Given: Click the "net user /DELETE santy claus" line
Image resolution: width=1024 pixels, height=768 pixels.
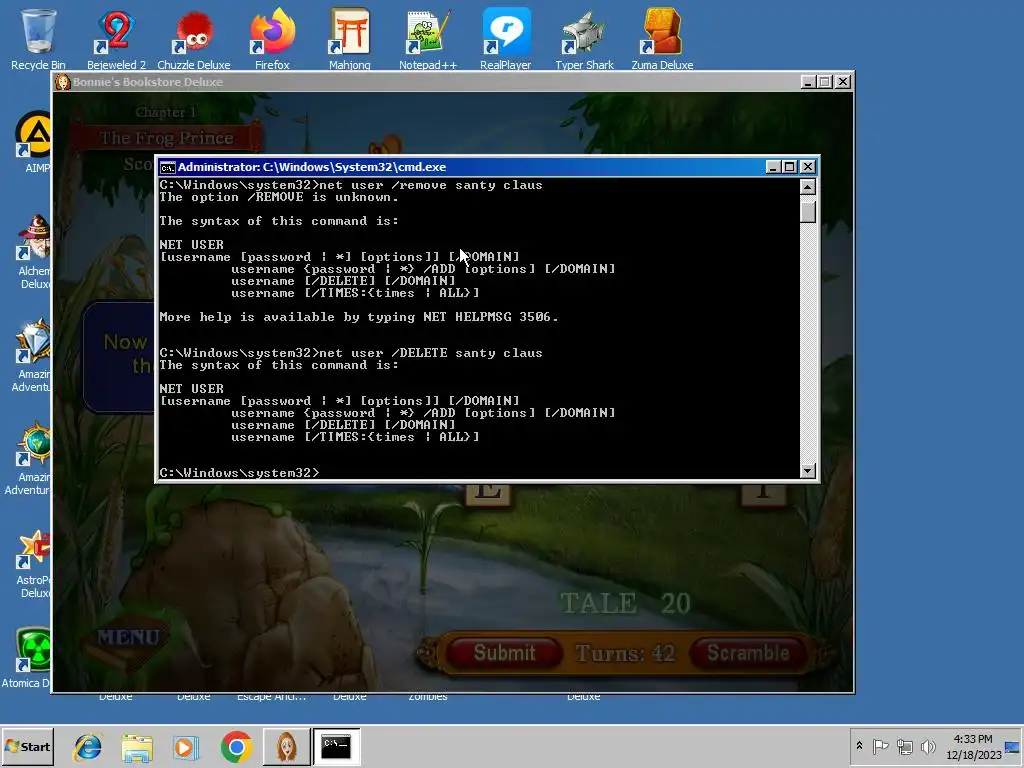Looking at the screenshot, I should pos(351,353).
